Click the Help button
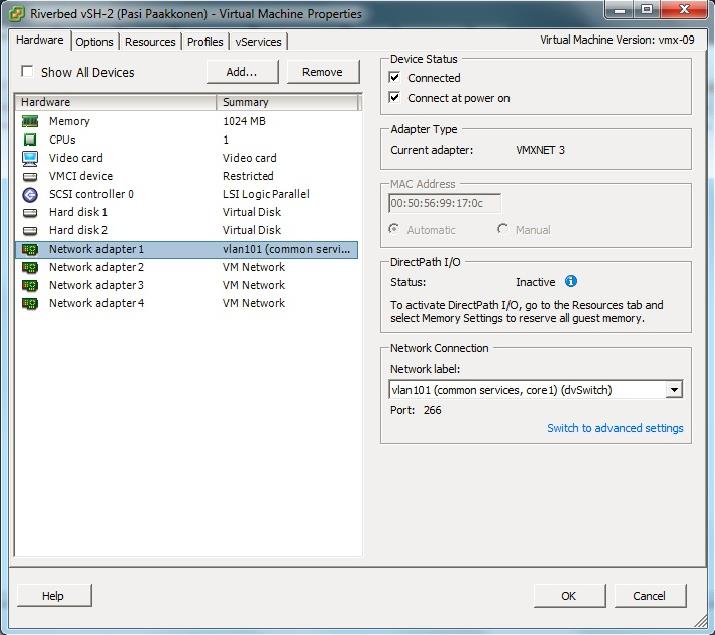Viewport: 715px width, 635px height. pyautogui.click(x=53, y=596)
